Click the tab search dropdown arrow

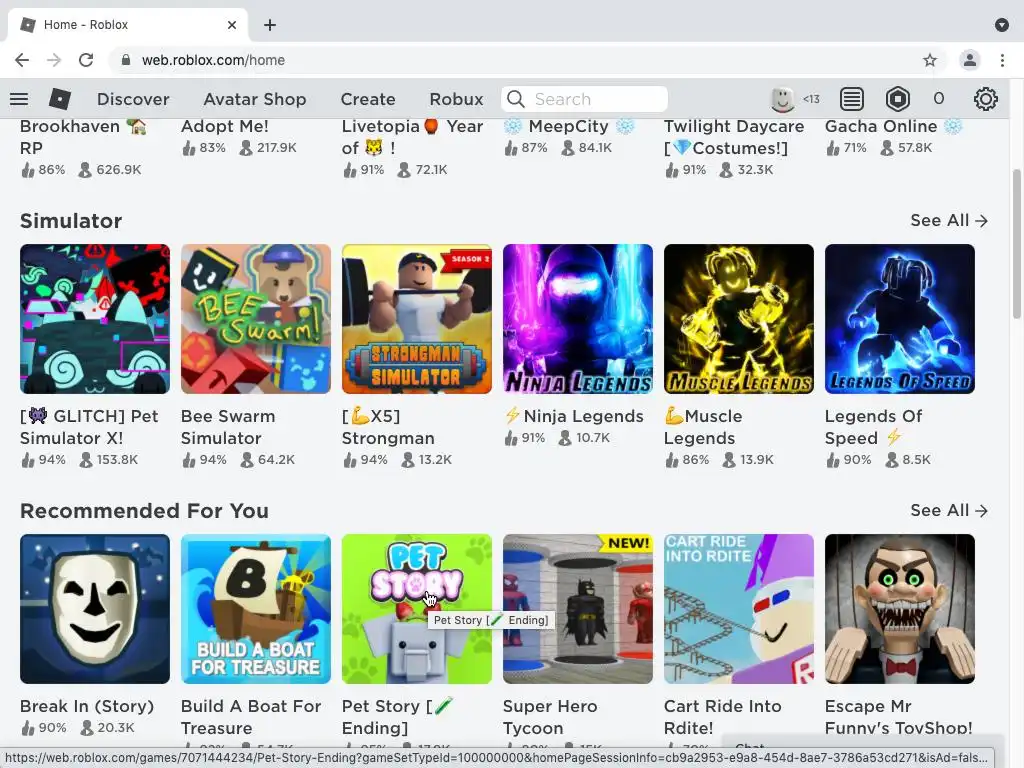[x=1002, y=25]
